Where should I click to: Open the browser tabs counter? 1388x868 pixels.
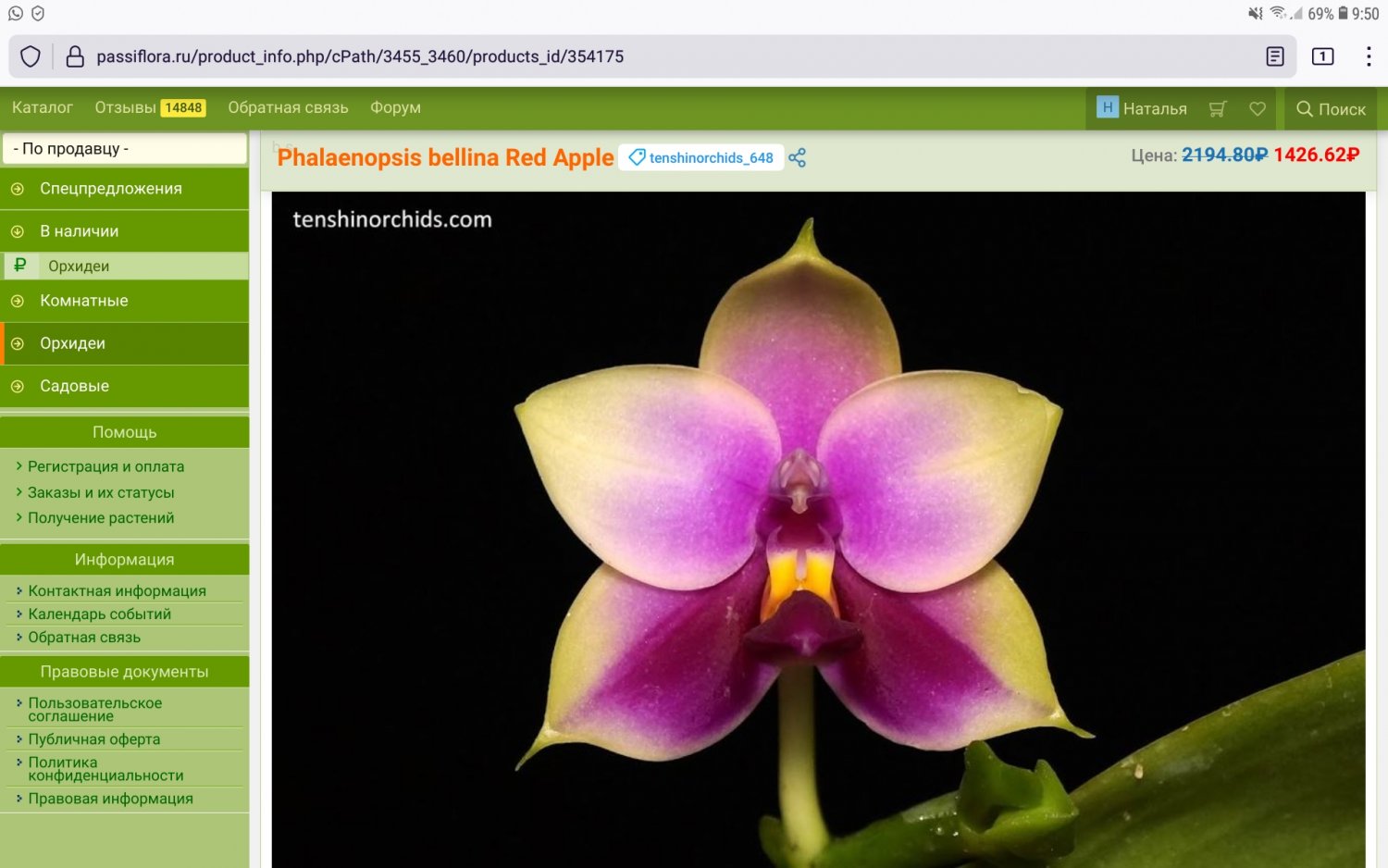coord(1322,56)
